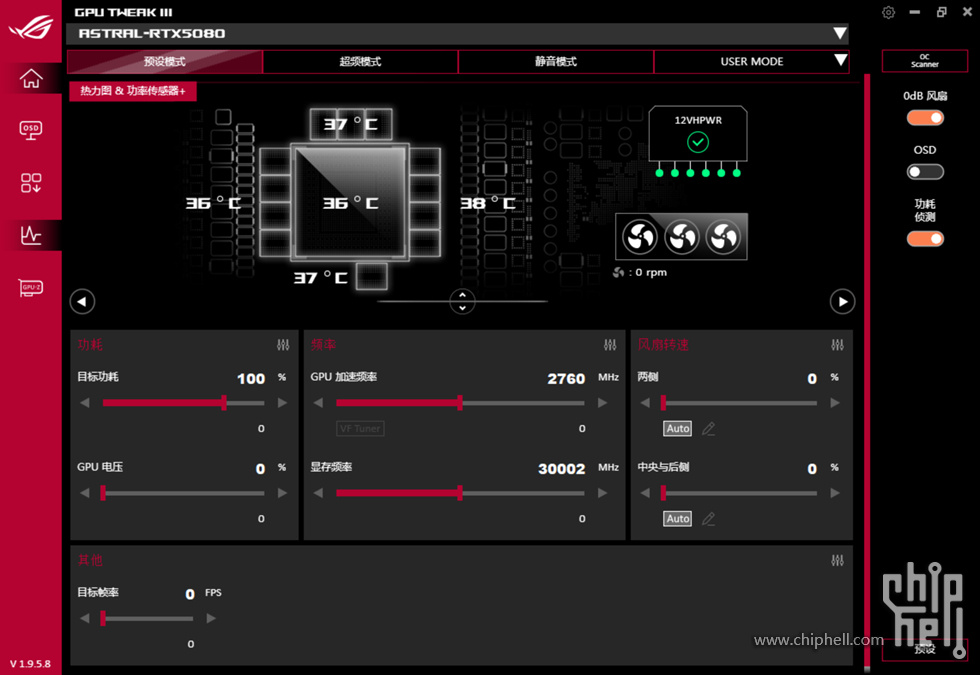Open the OSD settings sidebar icon

coord(31,130)
